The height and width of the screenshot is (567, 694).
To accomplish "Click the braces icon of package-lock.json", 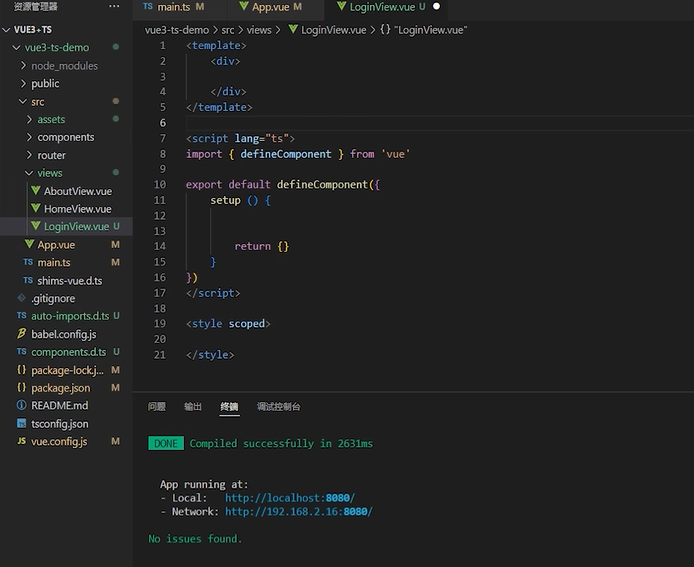I will [21, 369].
